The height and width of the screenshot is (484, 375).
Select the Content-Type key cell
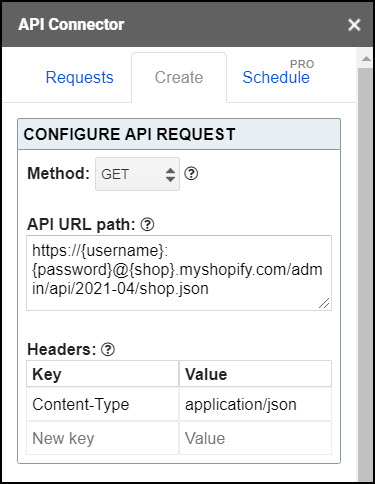103,404
